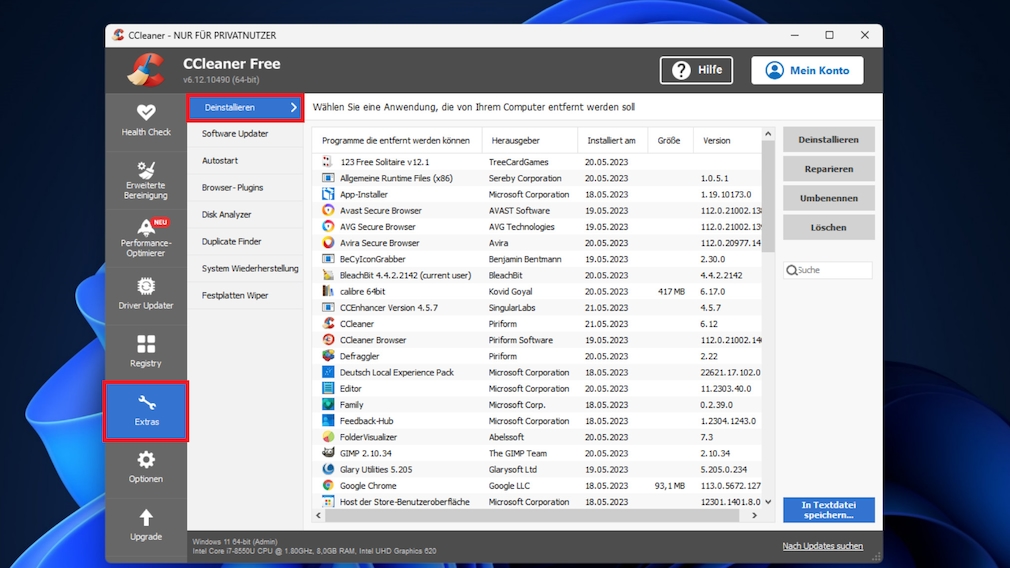Switch to the Autostart tab
The height and width of the screenshot is (568, 1010).
tap(220, 161)
